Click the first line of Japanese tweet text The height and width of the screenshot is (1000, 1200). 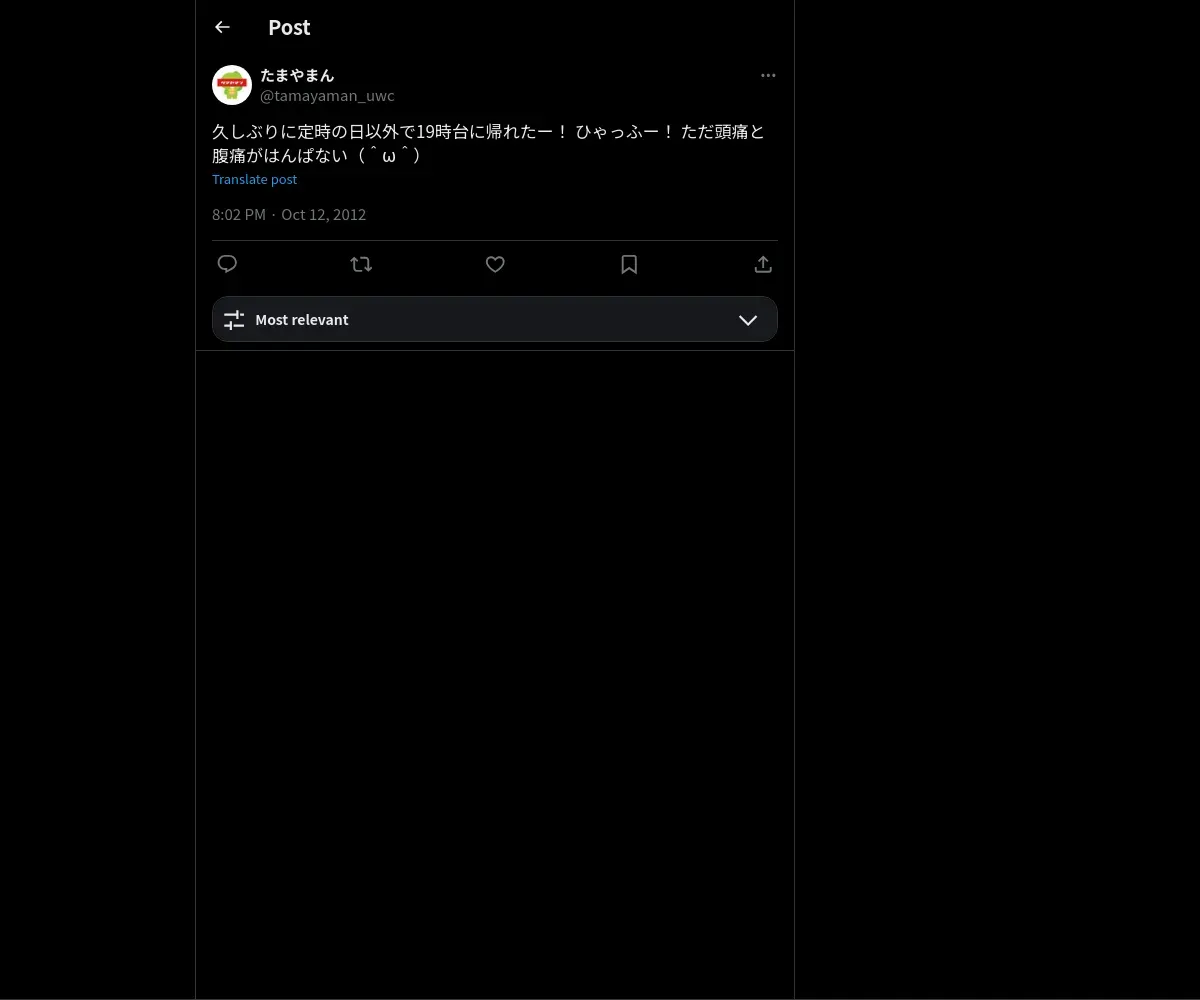[x=488, y=131]
